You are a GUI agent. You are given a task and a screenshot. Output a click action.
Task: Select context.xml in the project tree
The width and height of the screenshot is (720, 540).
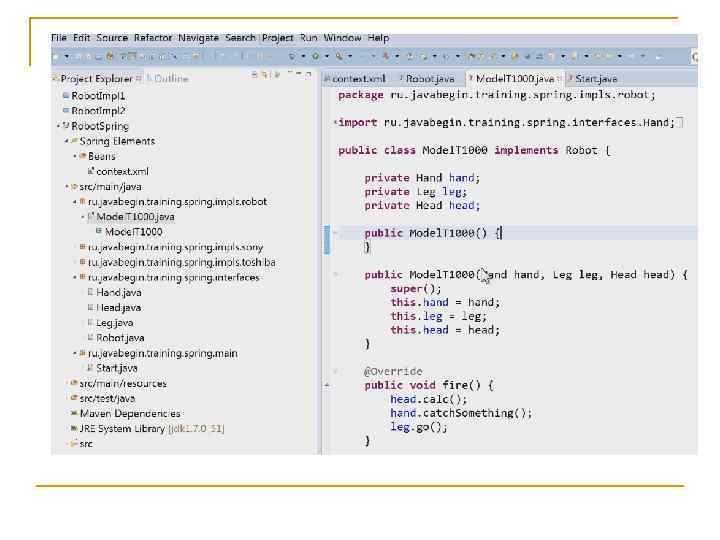(x=118, y=171)
